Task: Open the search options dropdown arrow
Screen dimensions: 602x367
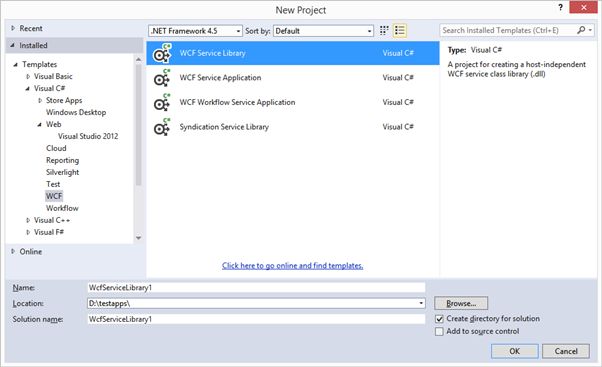Action: [x=590, y=30]
